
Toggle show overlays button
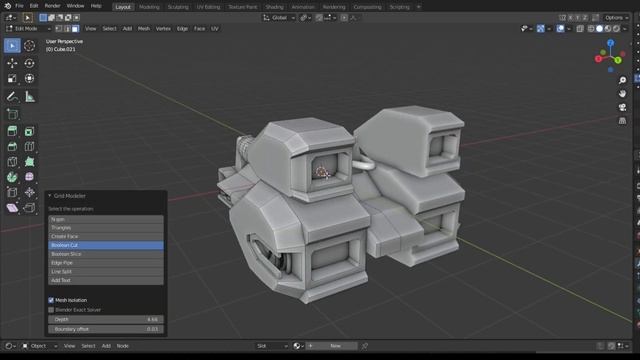coord(560,29)
